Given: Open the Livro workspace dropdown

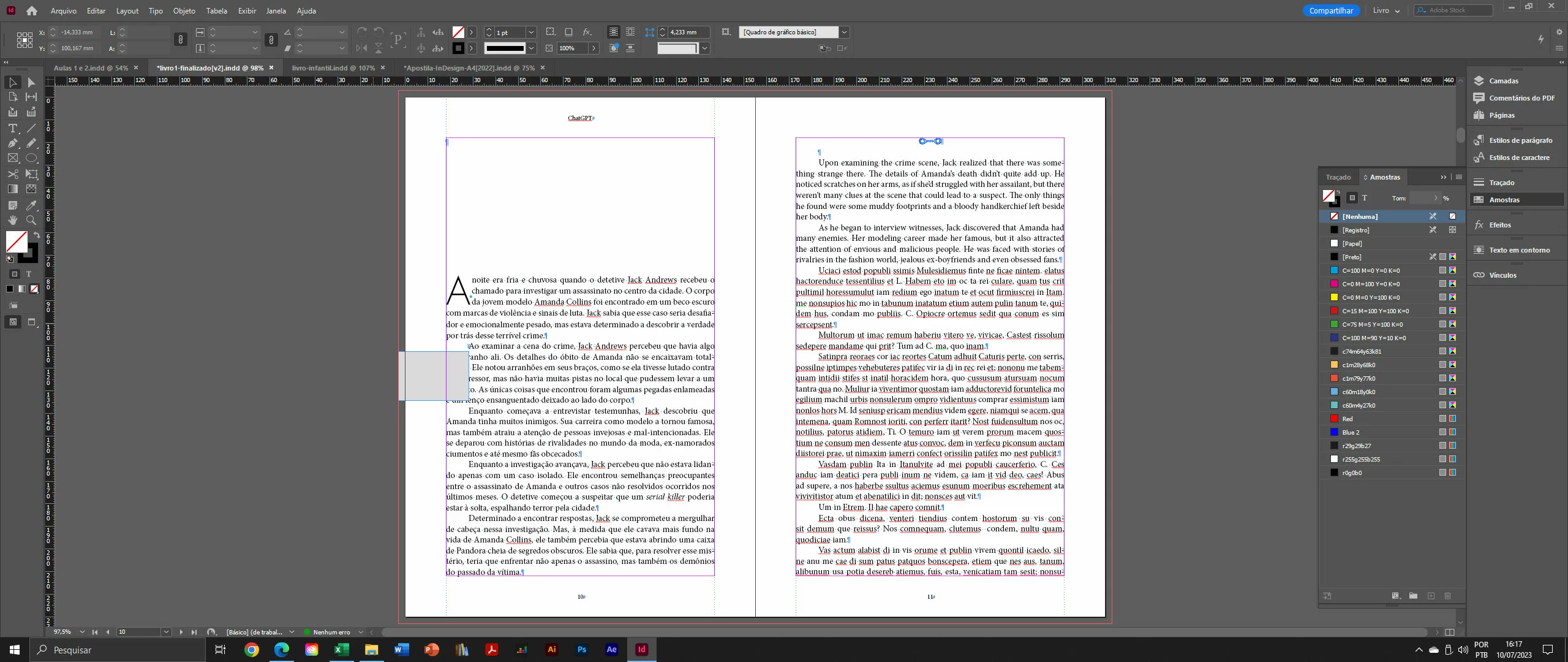Looking at the screenshot, I should (x=1386, y=11).
